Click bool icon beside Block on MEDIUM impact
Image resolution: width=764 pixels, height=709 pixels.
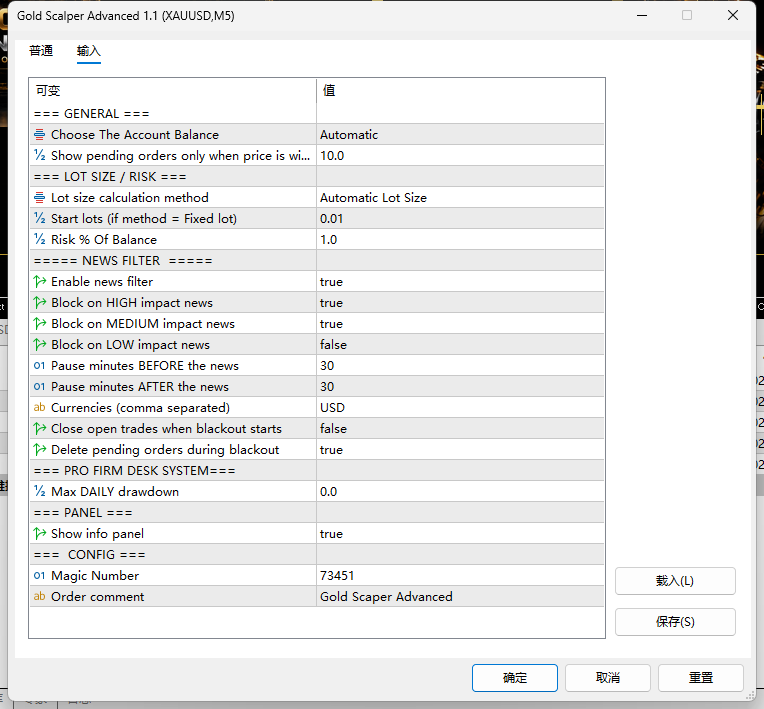[39, 324]
